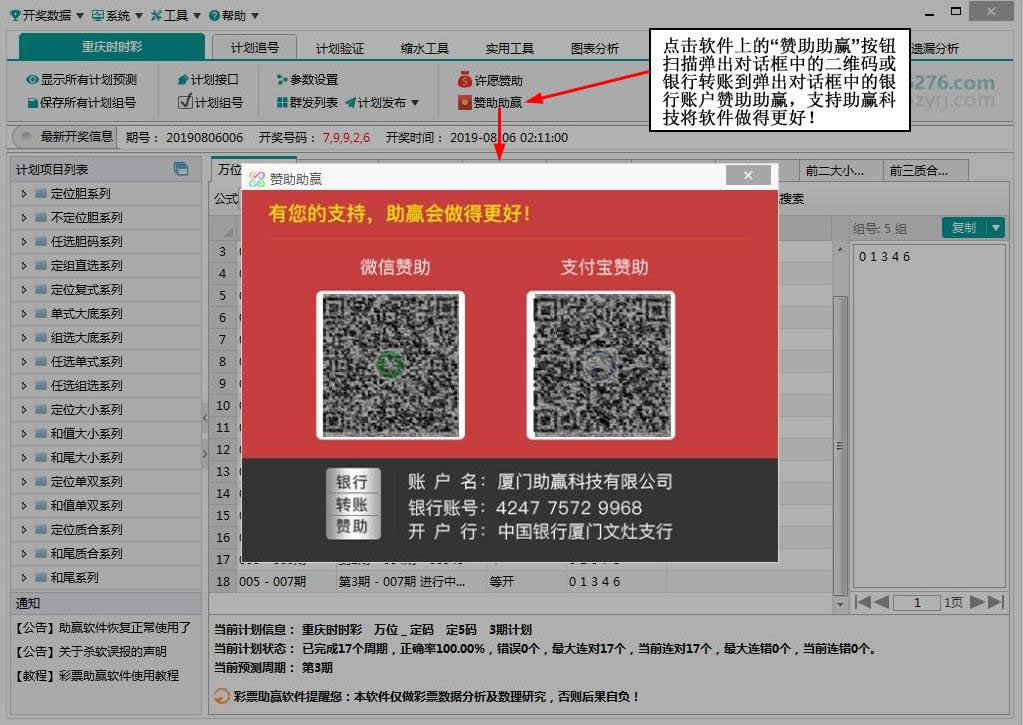This screenshot has width=1023, height=725.
Task: Expand the 组选大底系列 tree node
Action: point(23,338)
